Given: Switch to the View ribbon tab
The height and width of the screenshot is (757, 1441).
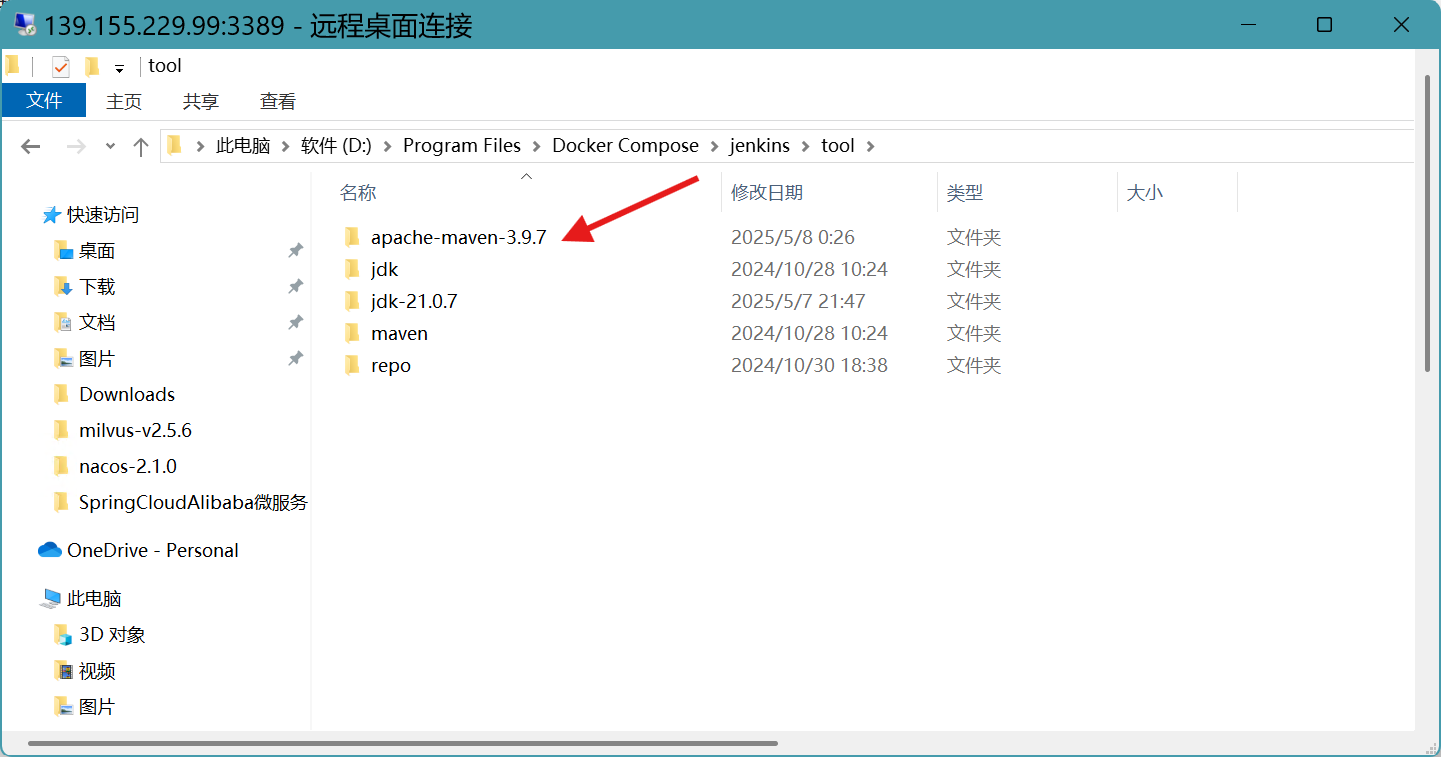Looking at the screenshot, I should 277,101.
